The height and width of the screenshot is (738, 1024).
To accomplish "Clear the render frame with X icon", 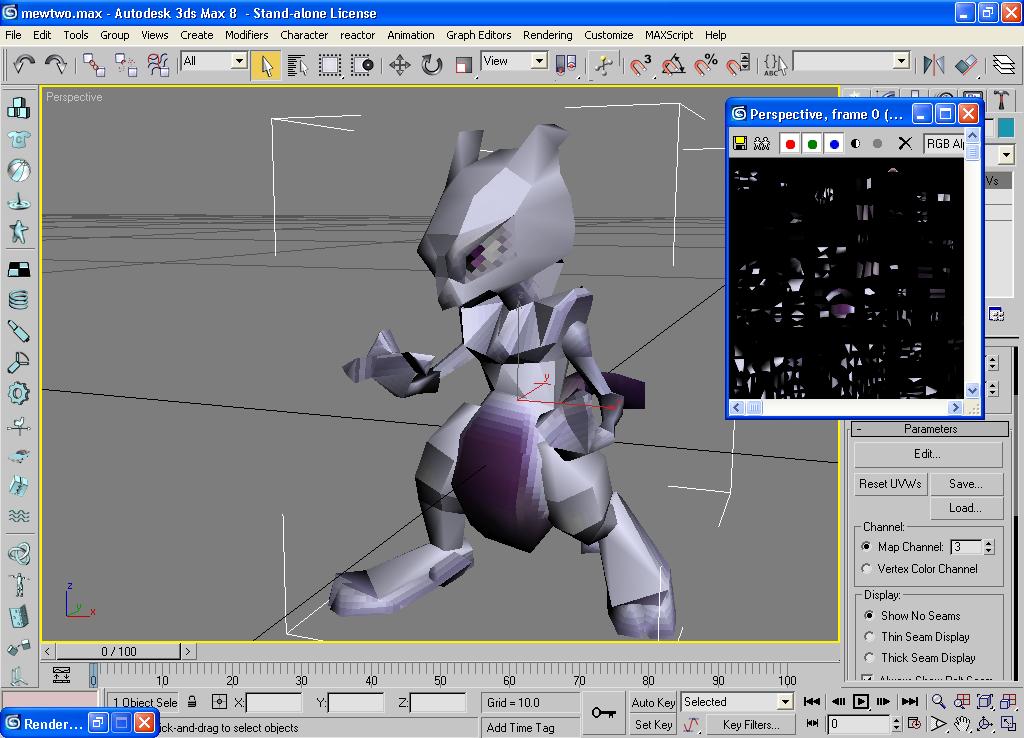I will tap(905, 143).
